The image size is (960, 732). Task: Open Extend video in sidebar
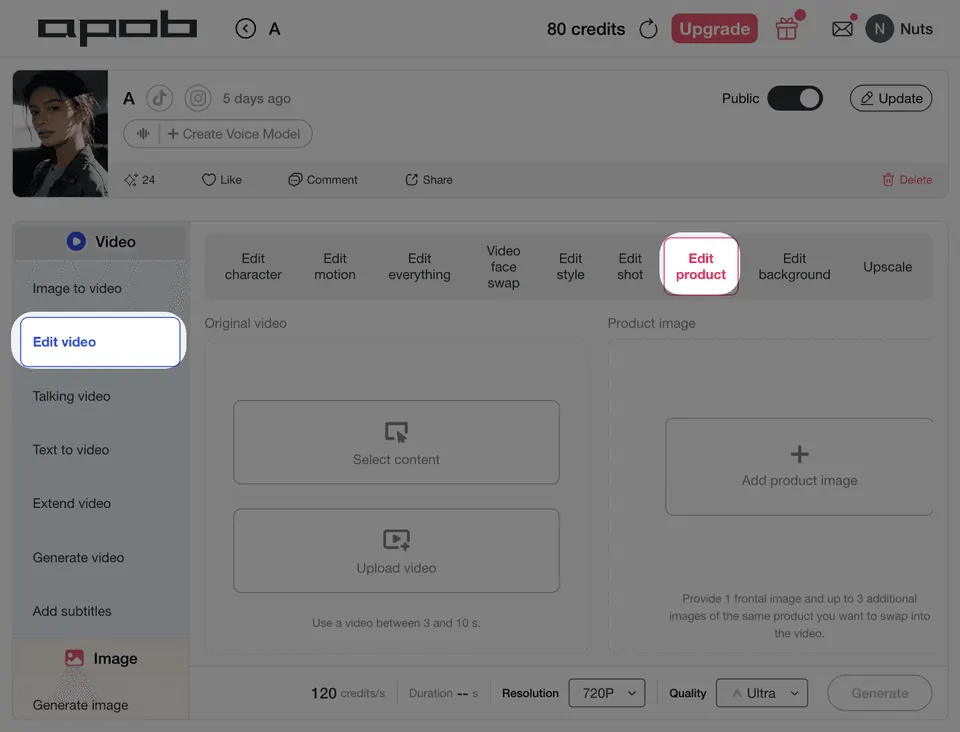click(72, 503)
